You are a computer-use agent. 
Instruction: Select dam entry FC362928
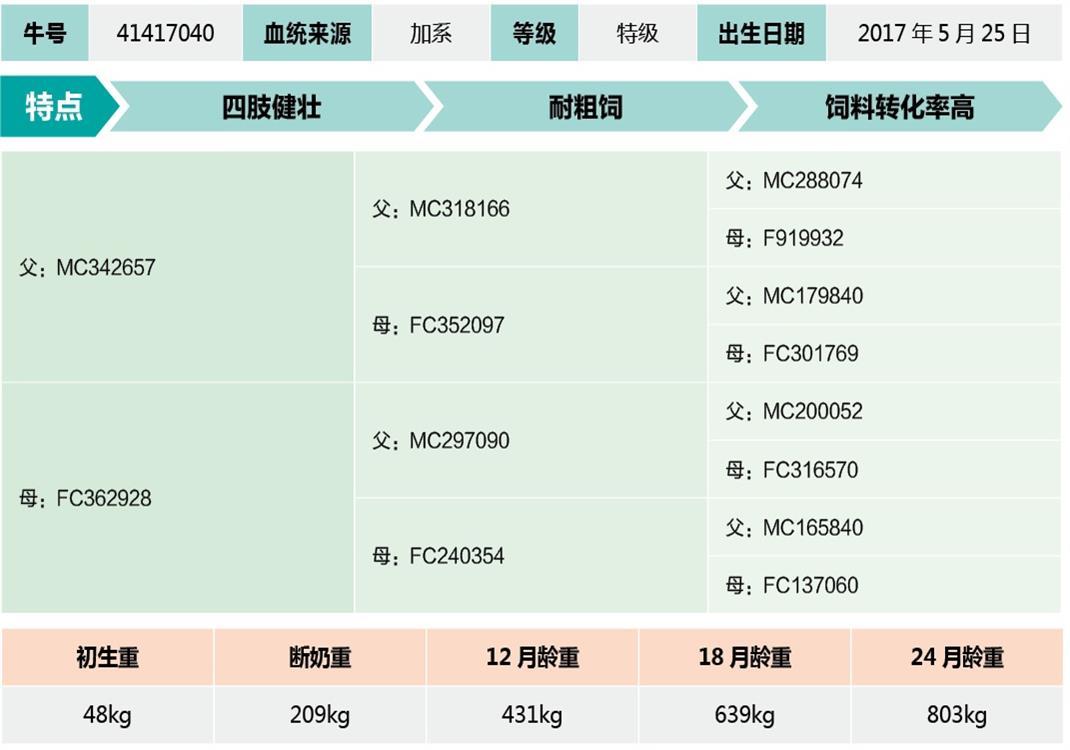(86, 498)
